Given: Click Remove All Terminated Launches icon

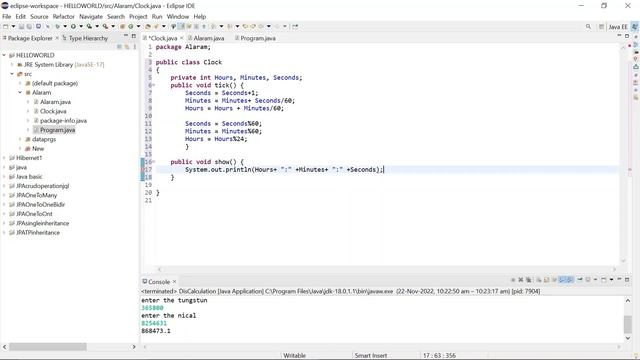Looking at the screenshot, I should pyautogui.click(x=529, y=280).
